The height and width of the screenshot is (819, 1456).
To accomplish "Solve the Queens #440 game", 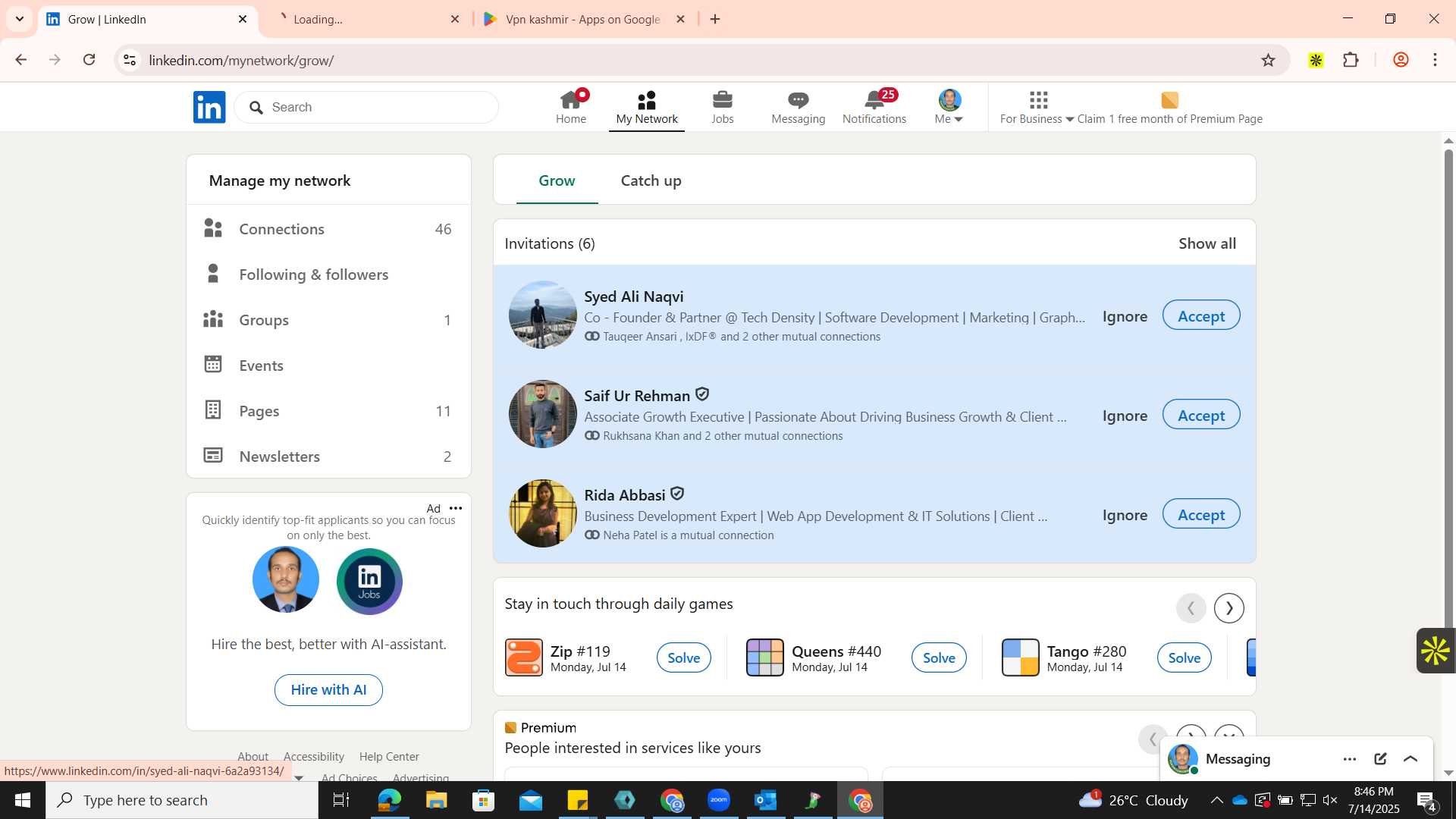I will coord(939,657).
